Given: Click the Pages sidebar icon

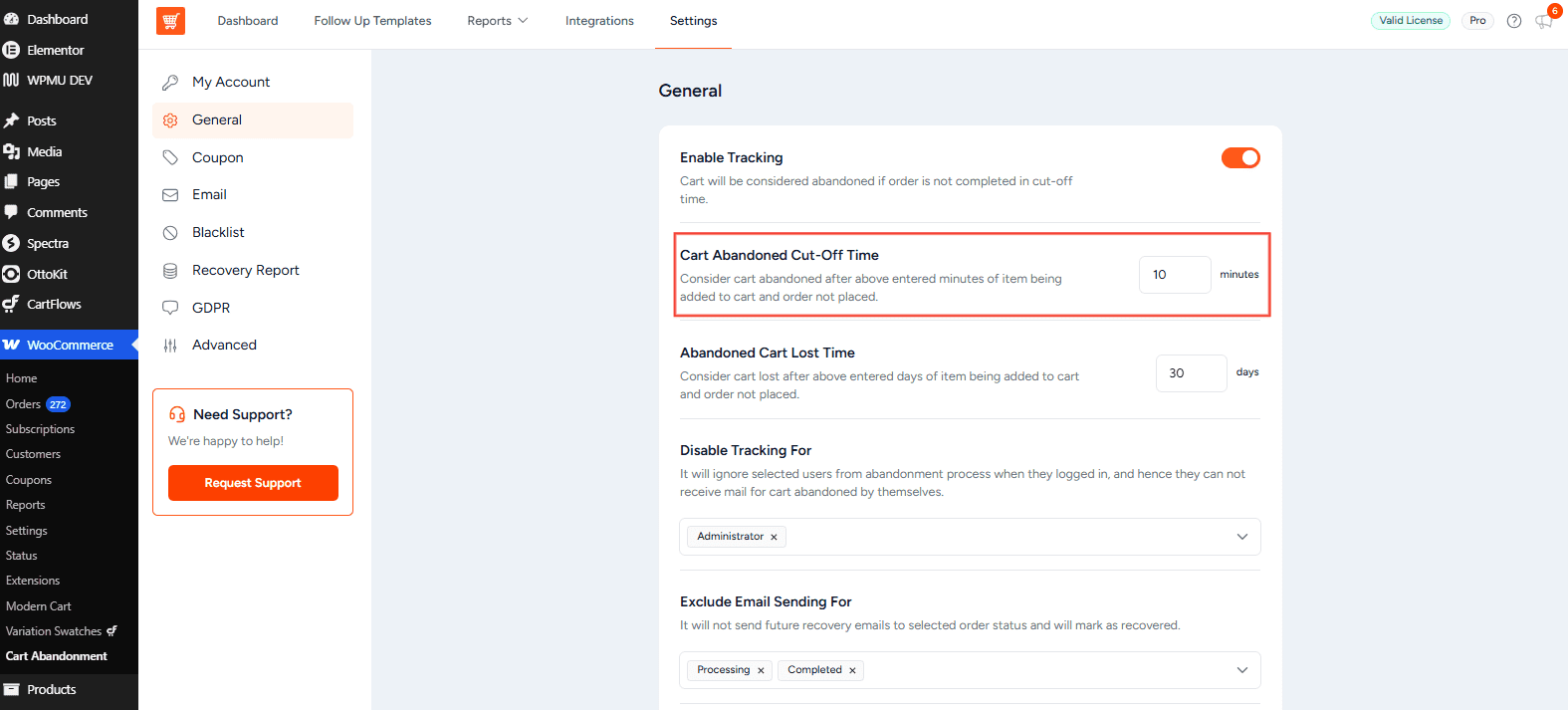Looking at the screenshot, I should 11,181.
